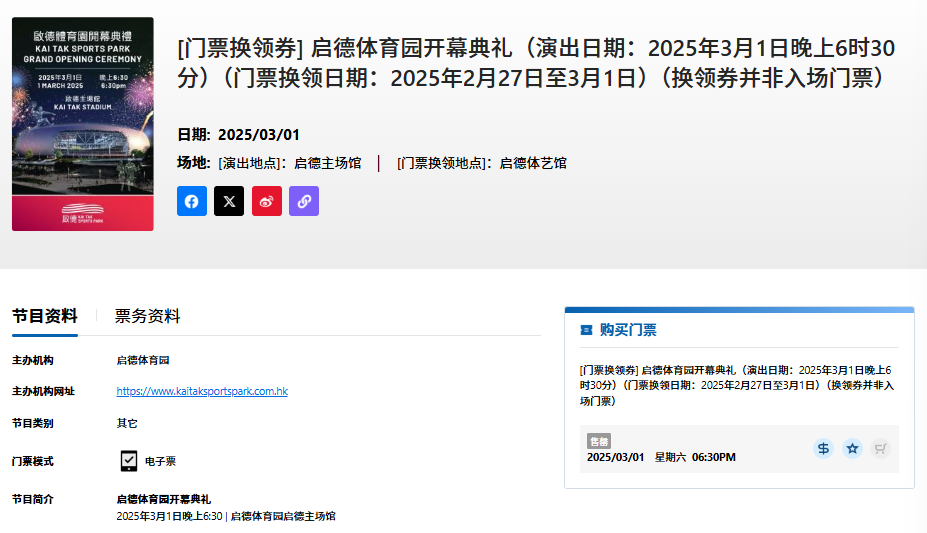
Task: Click the 启德体艺馆 redemption venue text
Action: (533, 163)
